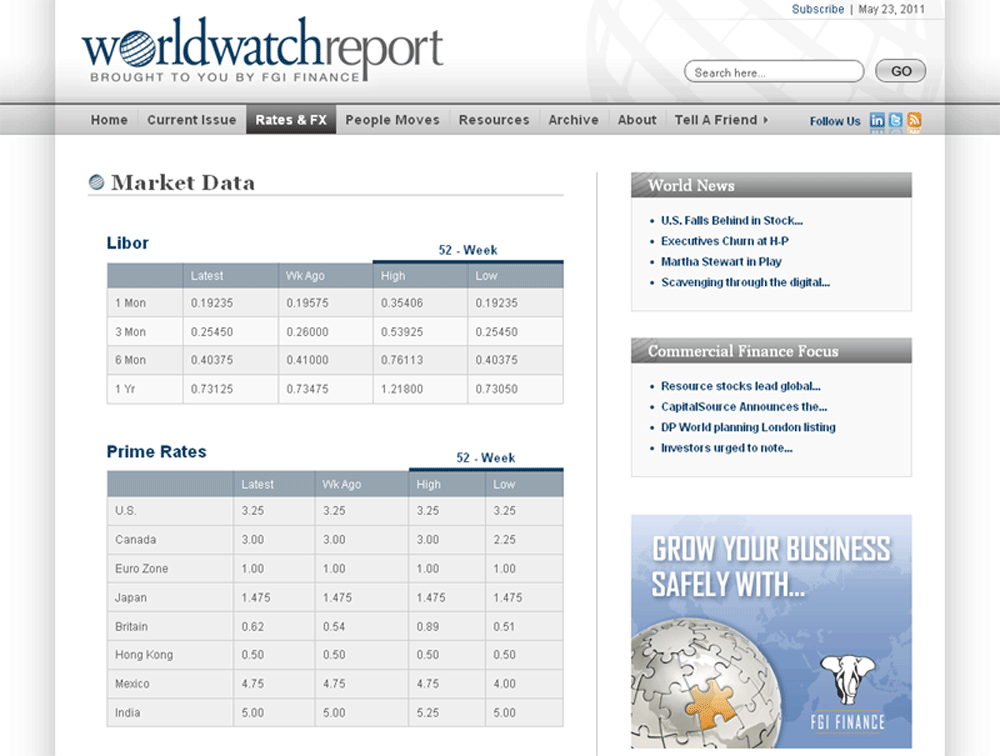Click the Grow Your Business banner ad
Viewport: 1000px width, 756px height.
tap(771, 600)
